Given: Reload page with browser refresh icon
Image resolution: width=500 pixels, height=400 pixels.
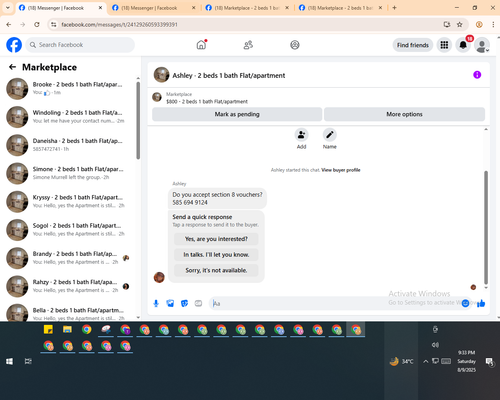Looking at the screenshot, I should click(x=37, y=24).
